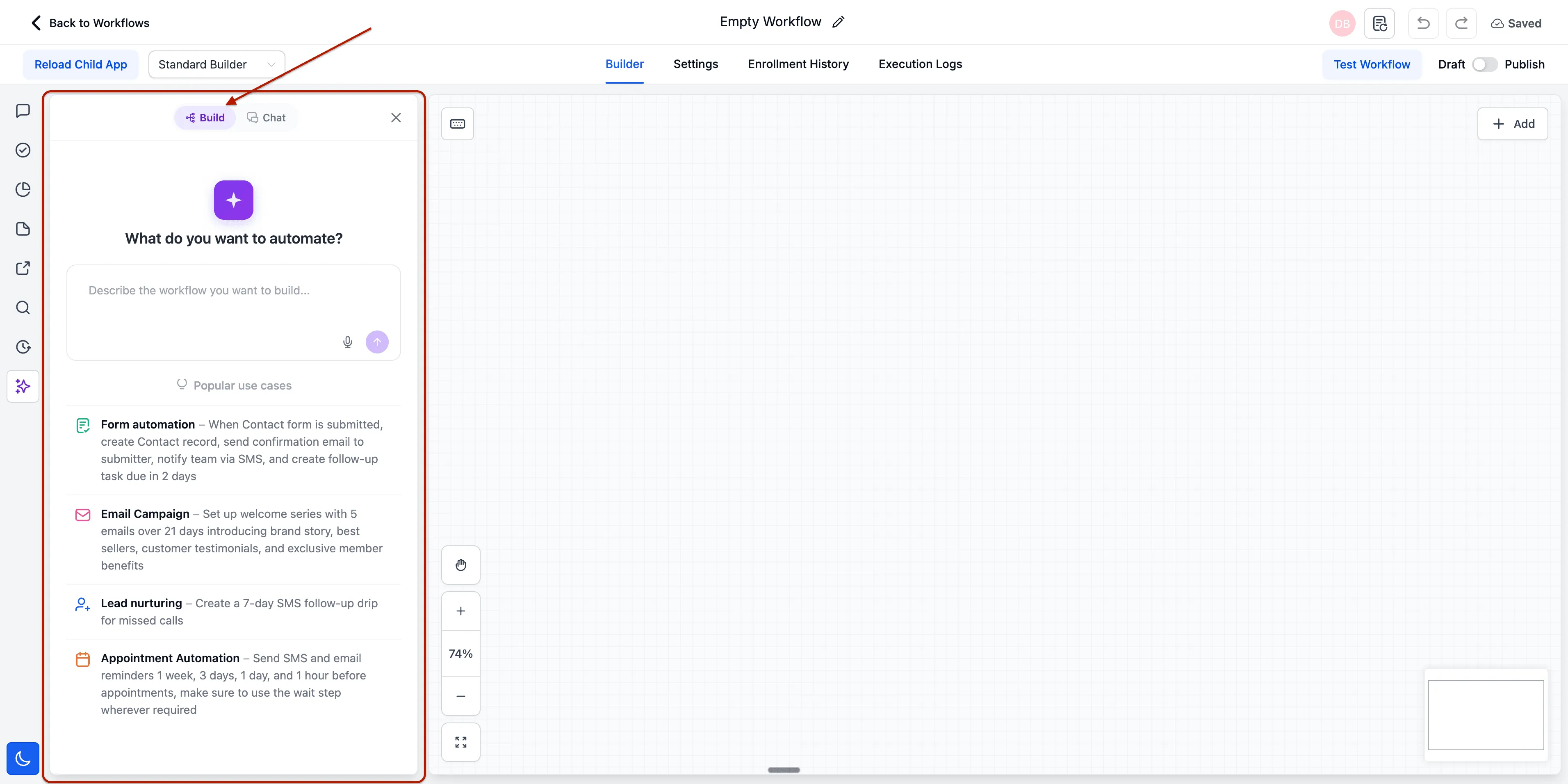Open the change log document icon
The image size is (1568, 784).
1379,24
